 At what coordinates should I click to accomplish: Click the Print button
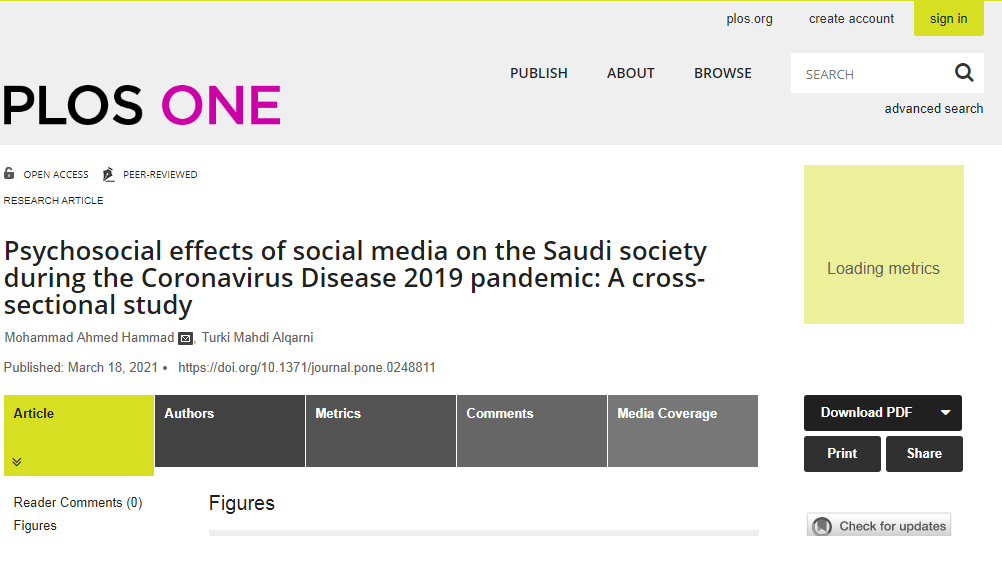[842, 454]
